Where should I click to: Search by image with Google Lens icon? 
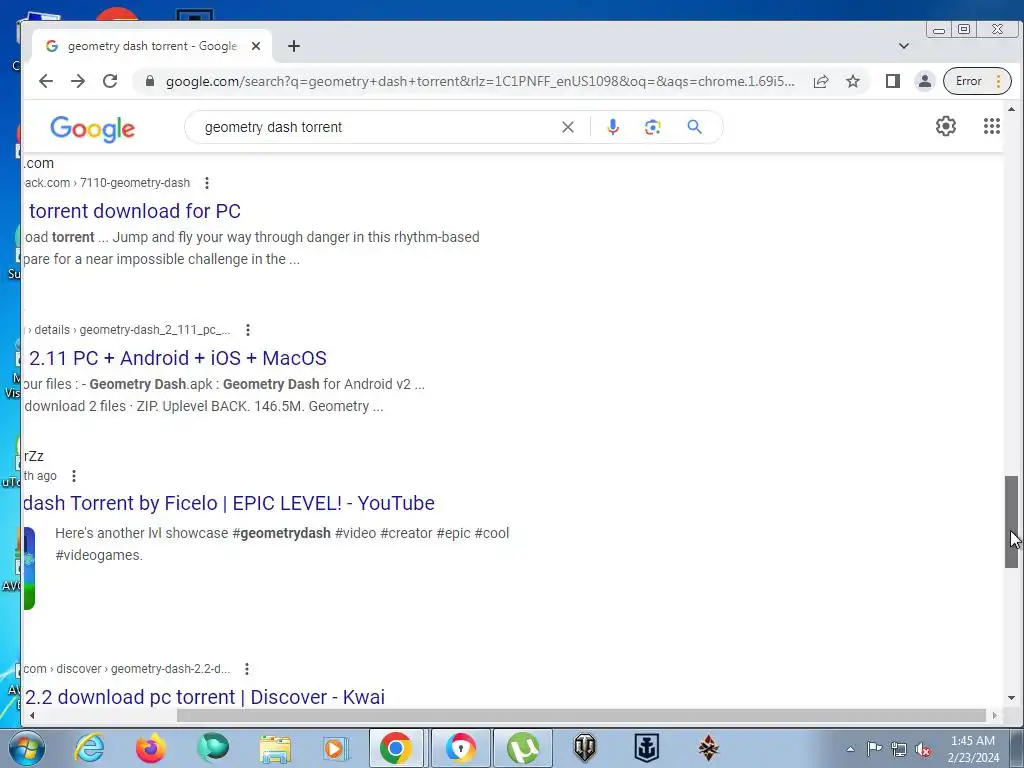click(652, 127)
